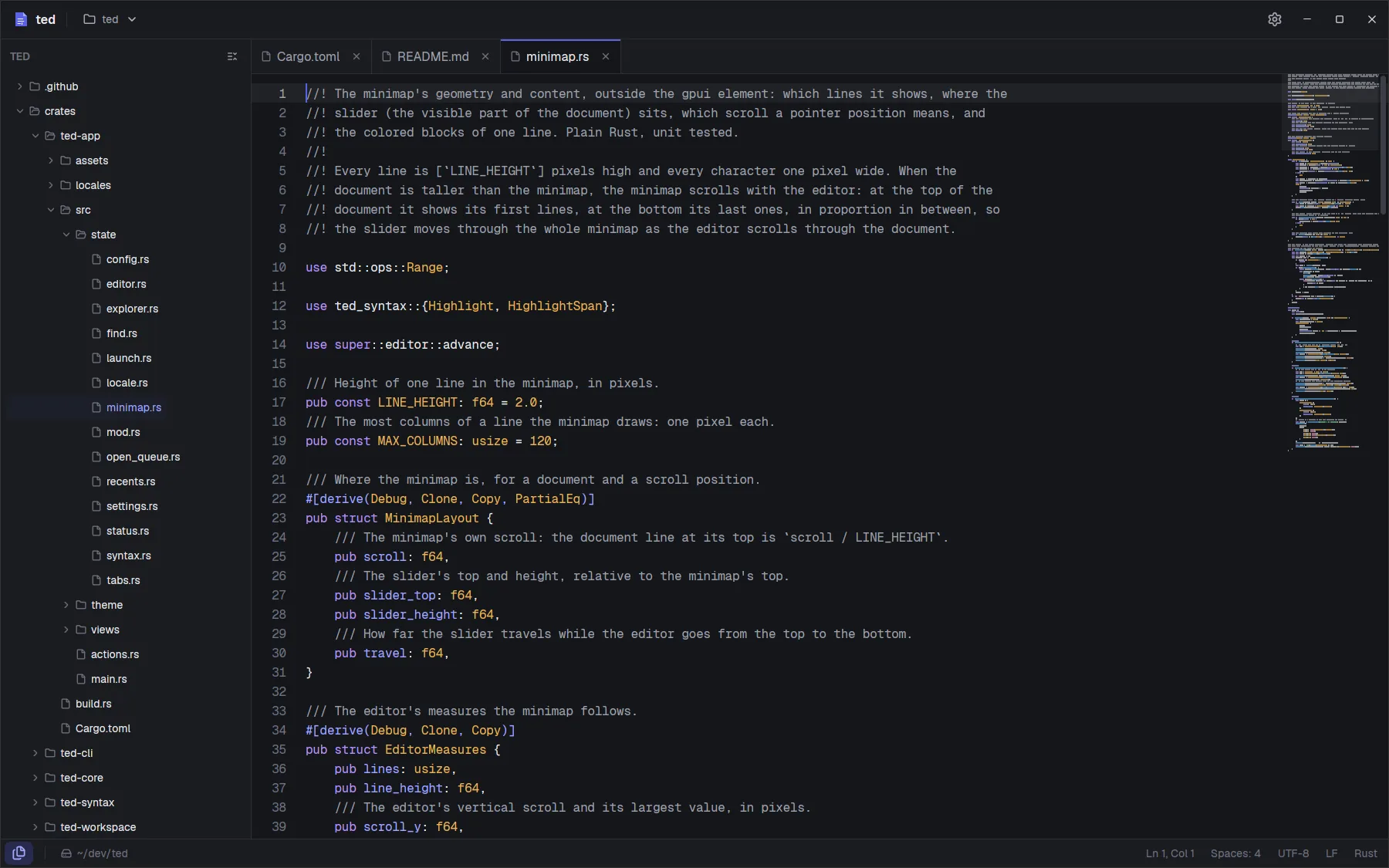
Task: Open status.rs file
Action: pyautogui.click(x=127, y=531)
